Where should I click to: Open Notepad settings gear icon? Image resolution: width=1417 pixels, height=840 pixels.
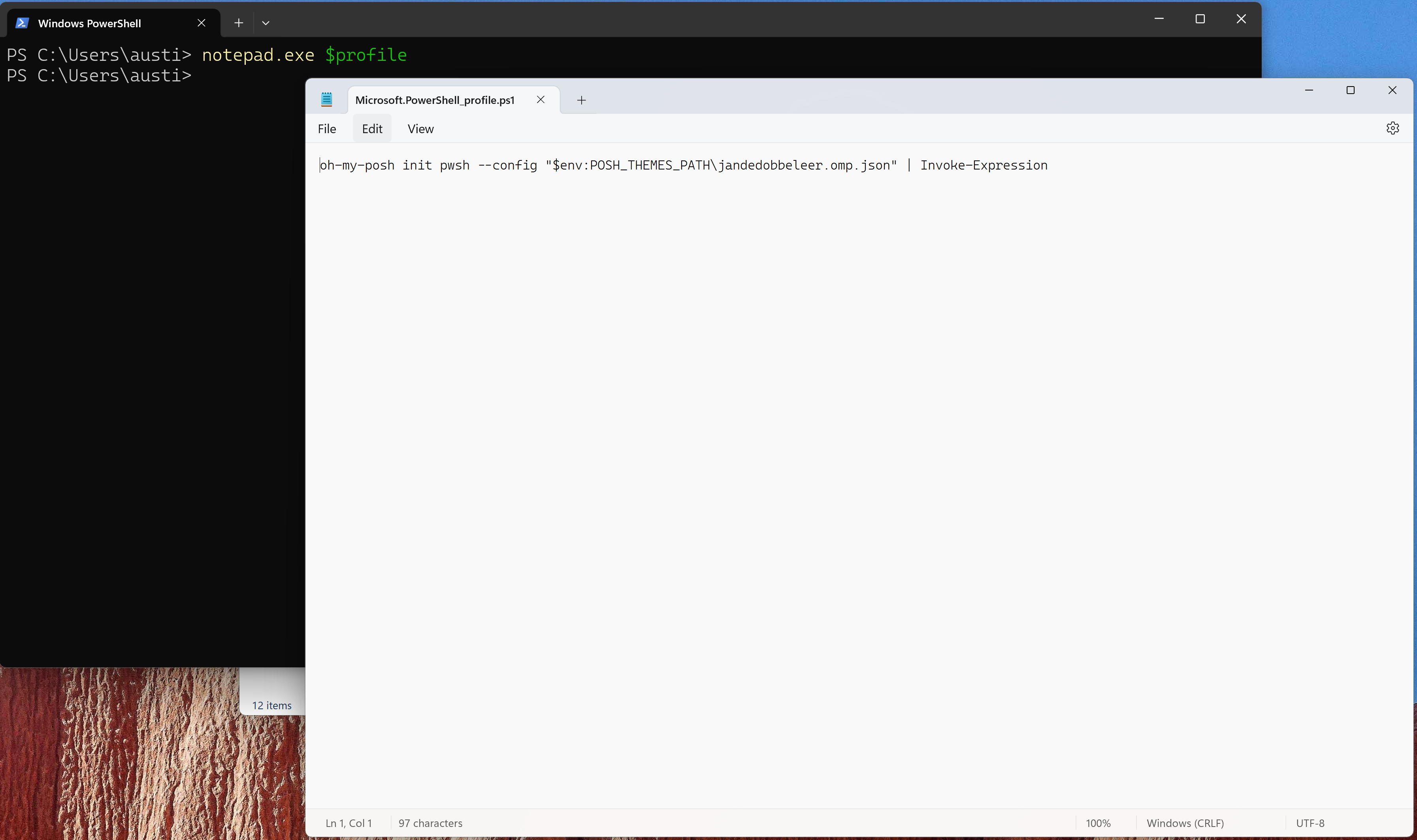1392,128
